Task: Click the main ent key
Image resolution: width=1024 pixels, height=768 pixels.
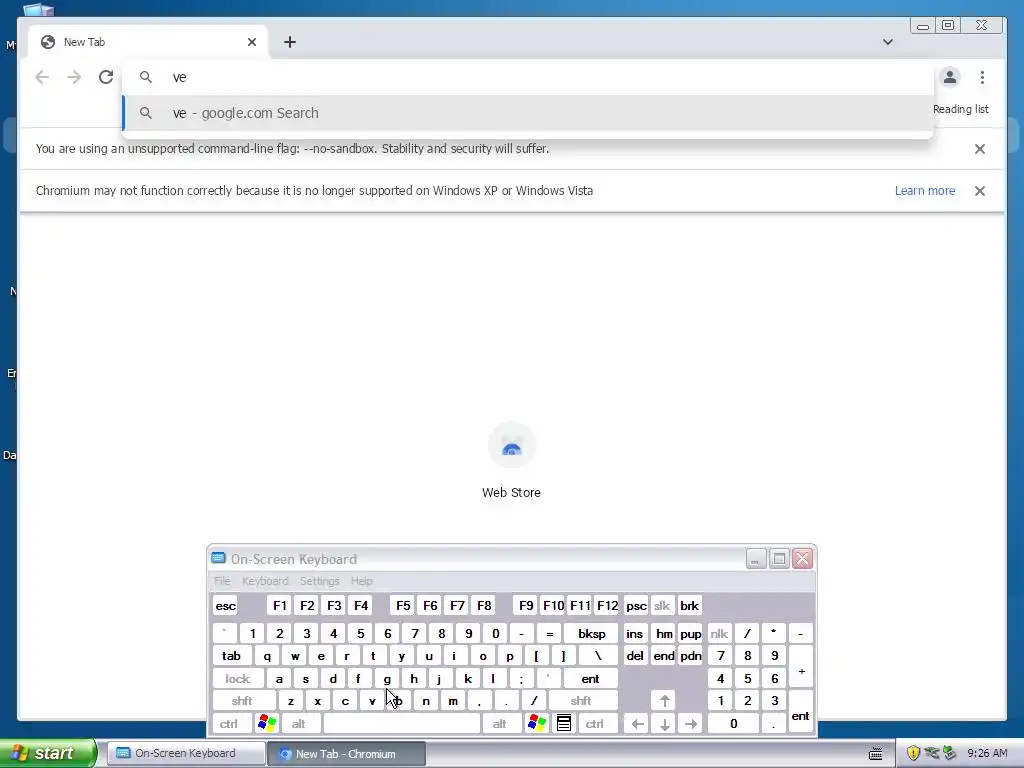Action: click(590, 679)
